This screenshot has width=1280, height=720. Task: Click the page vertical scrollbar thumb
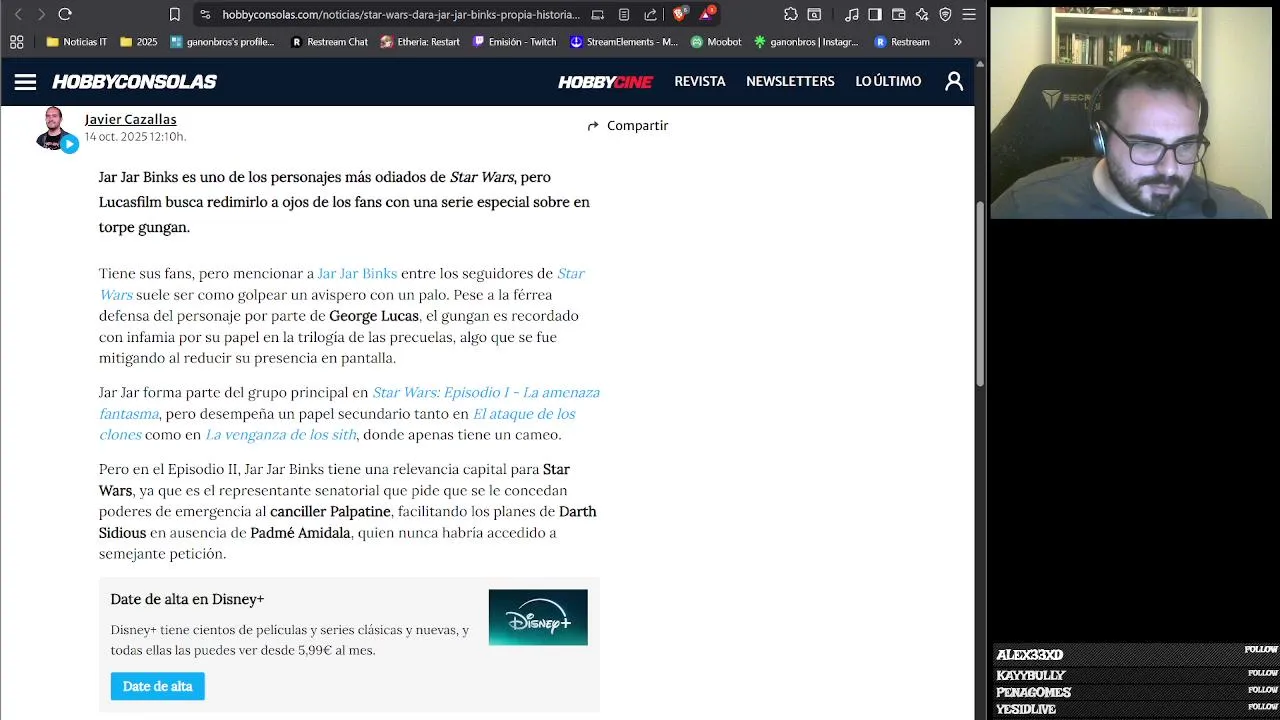coord(981,295)
